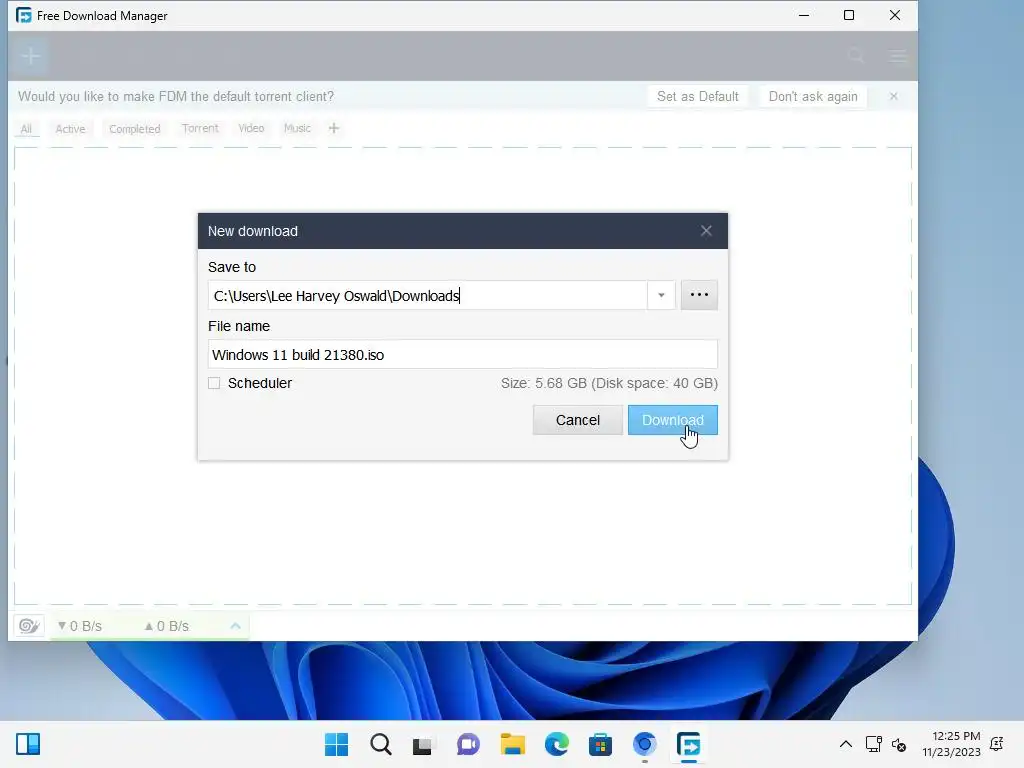Open the Chat app on taskbar
This screenshot has width=1024, height=768.
[x=468, y=744]
